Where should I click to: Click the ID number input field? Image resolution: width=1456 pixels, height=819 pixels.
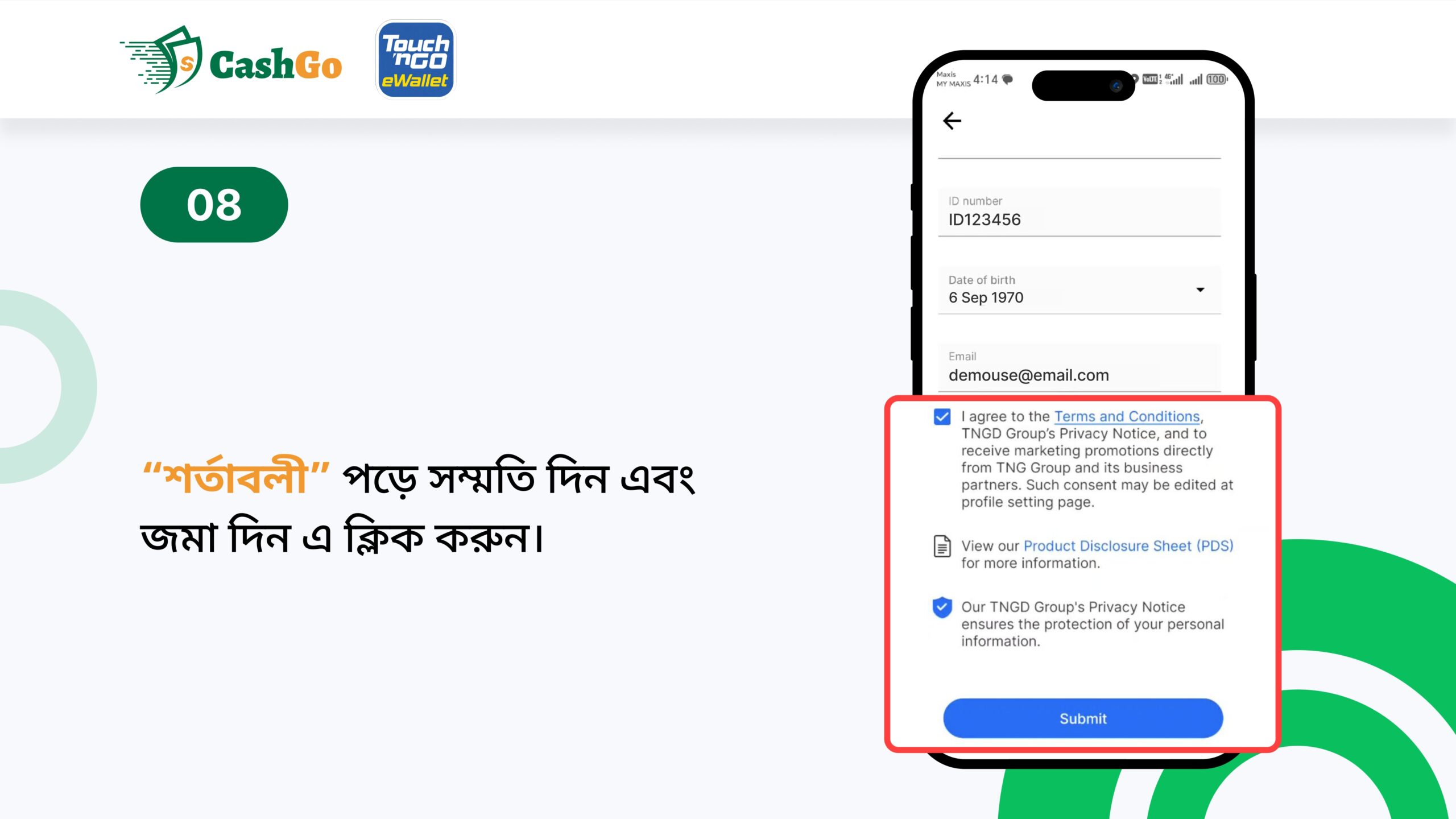tap(1079, 212)
